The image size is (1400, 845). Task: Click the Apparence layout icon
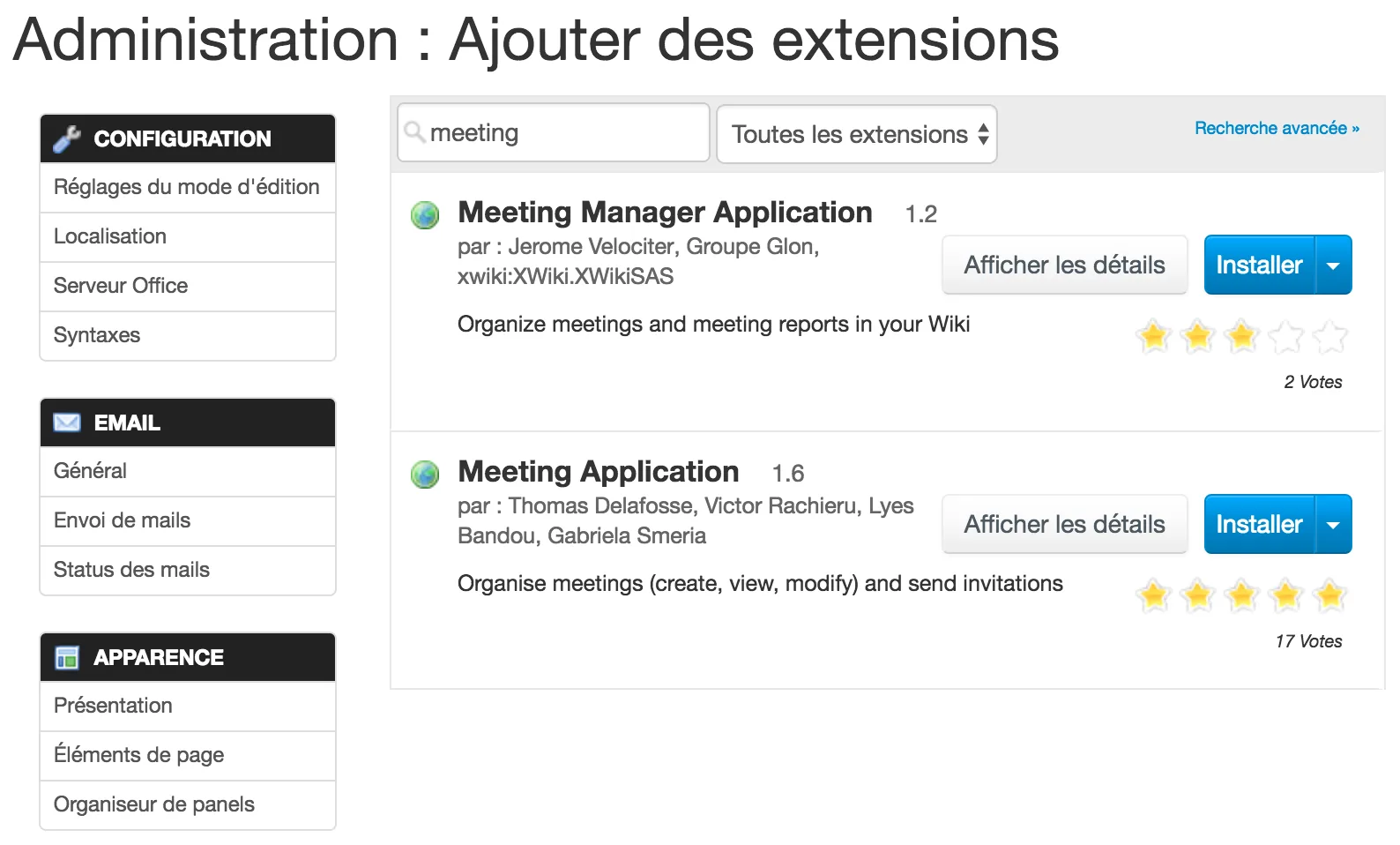tap(67, 657)
